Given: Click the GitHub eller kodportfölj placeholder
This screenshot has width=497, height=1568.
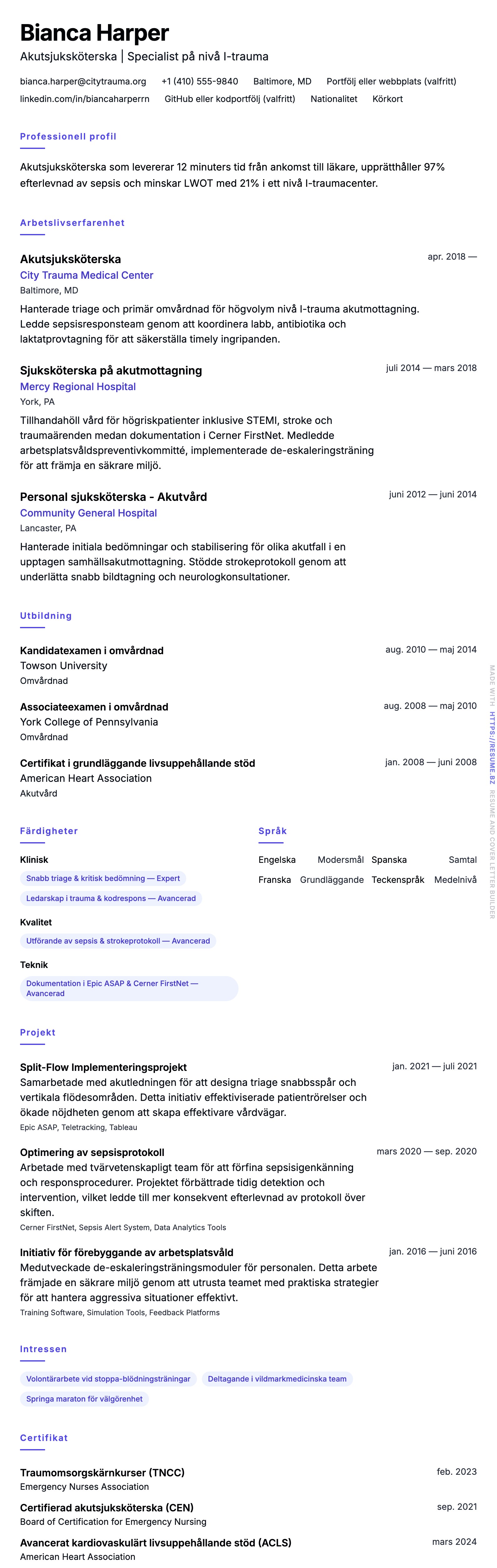Looking at the screenshot, I should coord(230,99).
